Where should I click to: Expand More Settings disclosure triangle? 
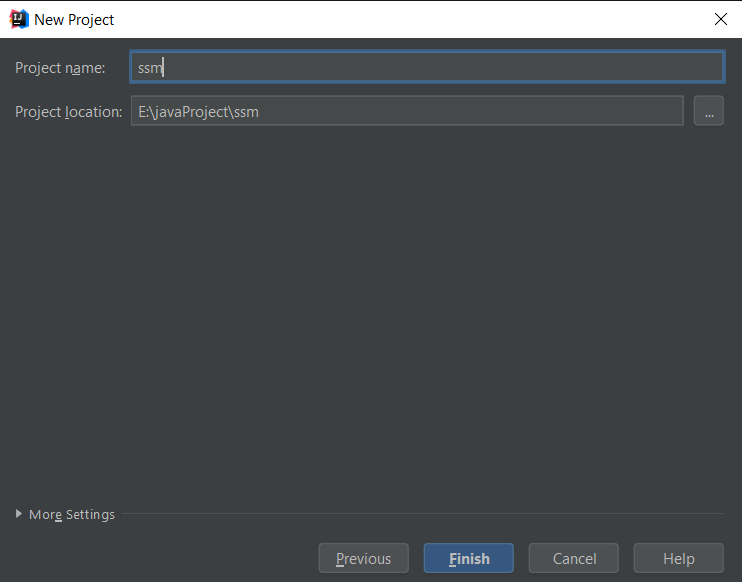[x=19, y=514]
